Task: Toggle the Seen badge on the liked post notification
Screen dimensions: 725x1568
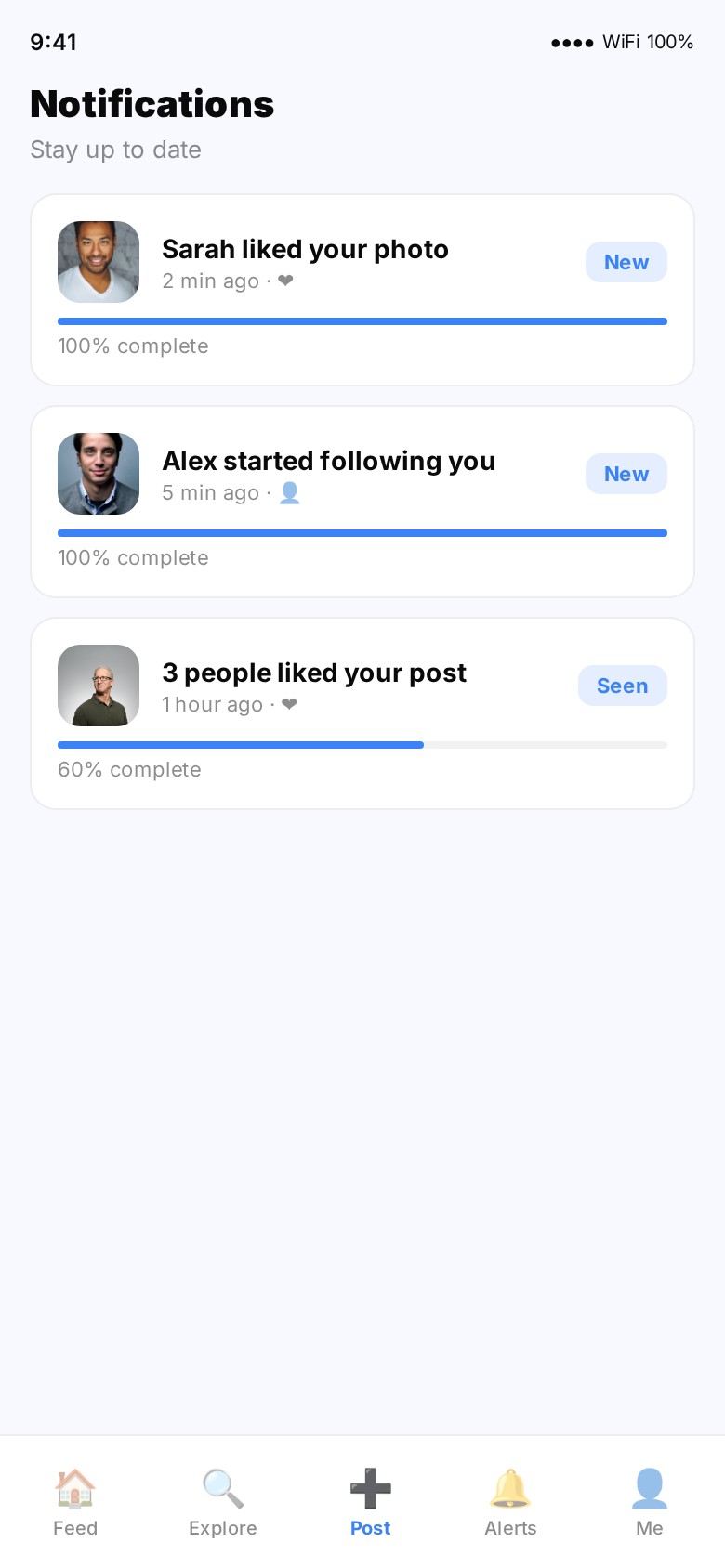Action: 622,686
